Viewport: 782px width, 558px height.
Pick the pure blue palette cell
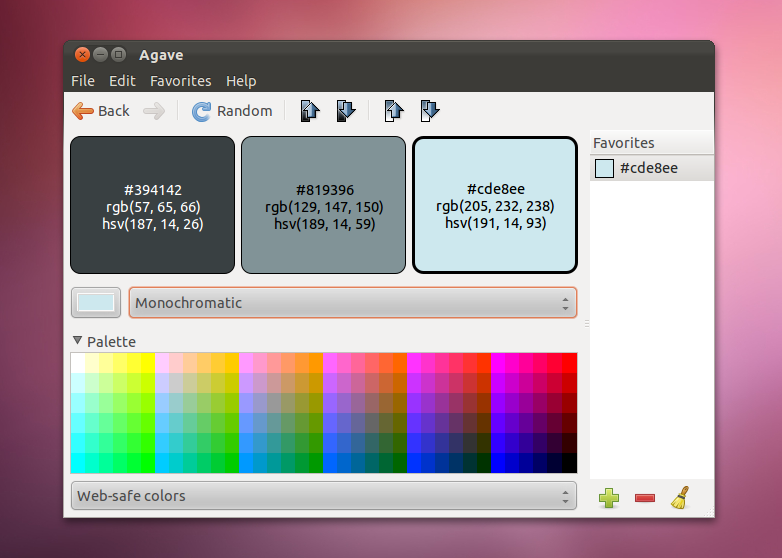coord(499,463)
